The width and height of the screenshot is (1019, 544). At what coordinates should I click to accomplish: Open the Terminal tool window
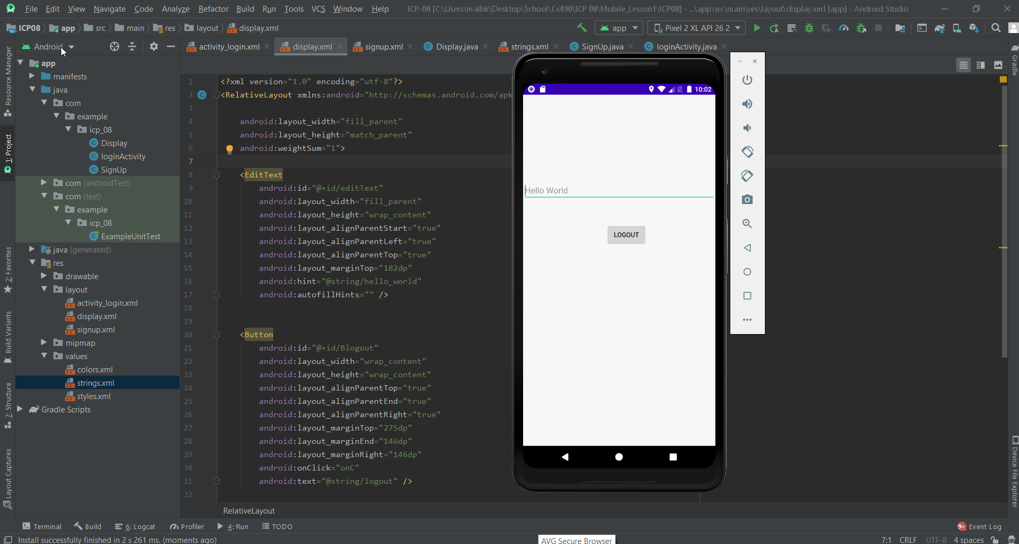42,526
